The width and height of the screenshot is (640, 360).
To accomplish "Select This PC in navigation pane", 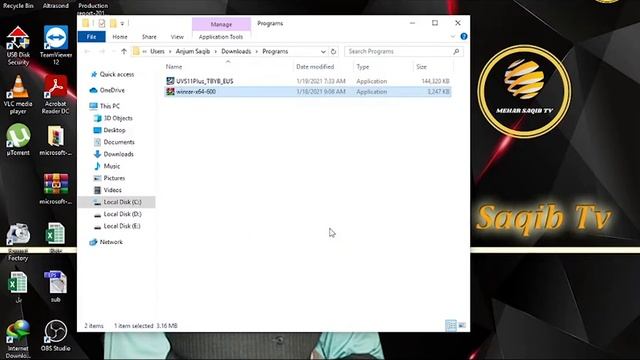I will point(110,106).
